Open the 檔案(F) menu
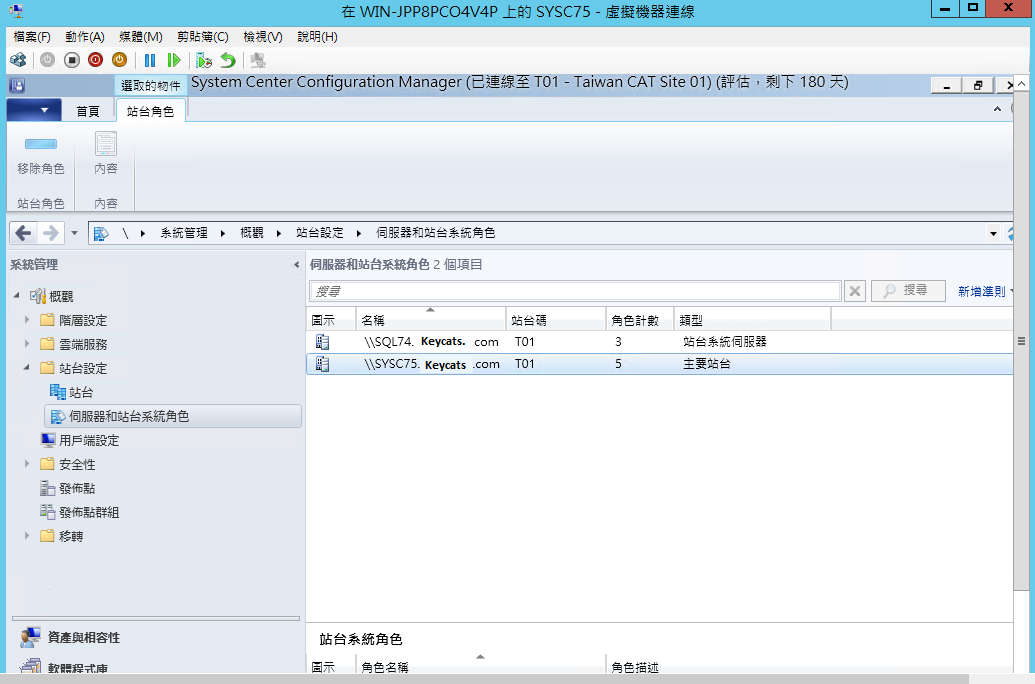The image size is (1035, 684). click(32, 37)
